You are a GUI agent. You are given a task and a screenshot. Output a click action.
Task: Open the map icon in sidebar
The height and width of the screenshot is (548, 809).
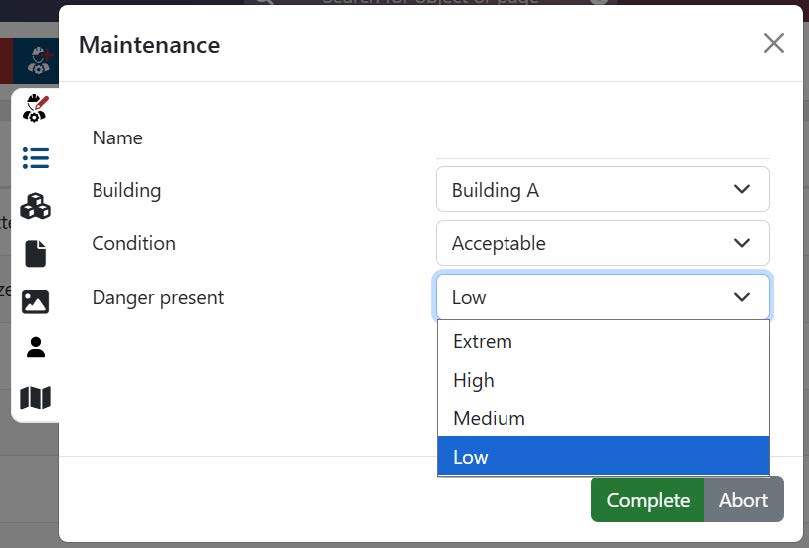tap(36, 398)
